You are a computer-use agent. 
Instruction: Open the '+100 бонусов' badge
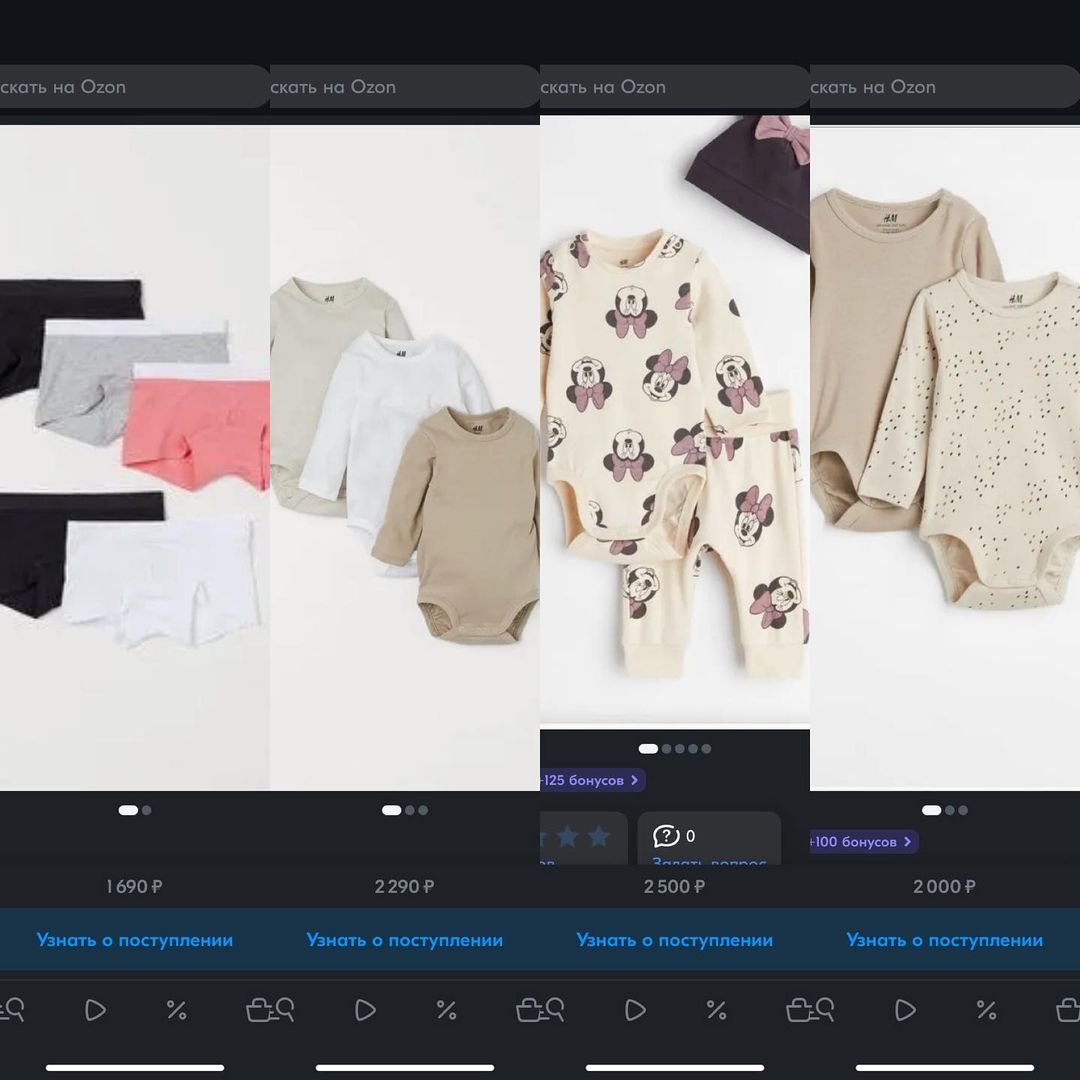tap(864, 842)
